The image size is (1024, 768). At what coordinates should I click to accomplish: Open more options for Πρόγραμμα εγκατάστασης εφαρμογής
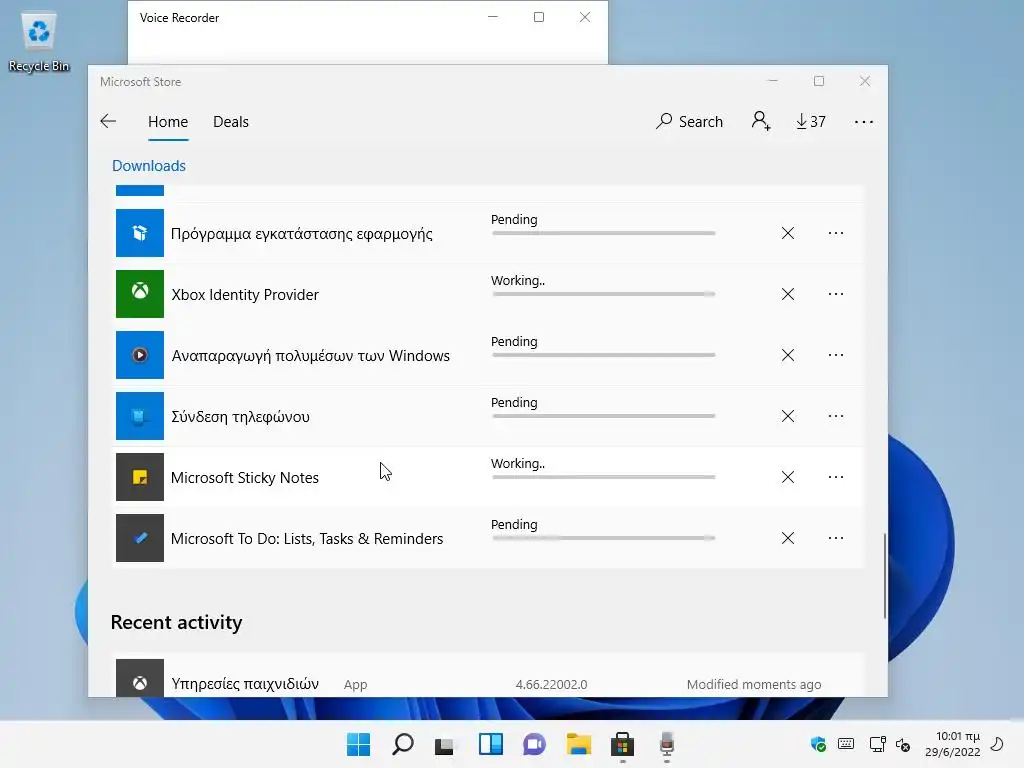pos(836,233)
